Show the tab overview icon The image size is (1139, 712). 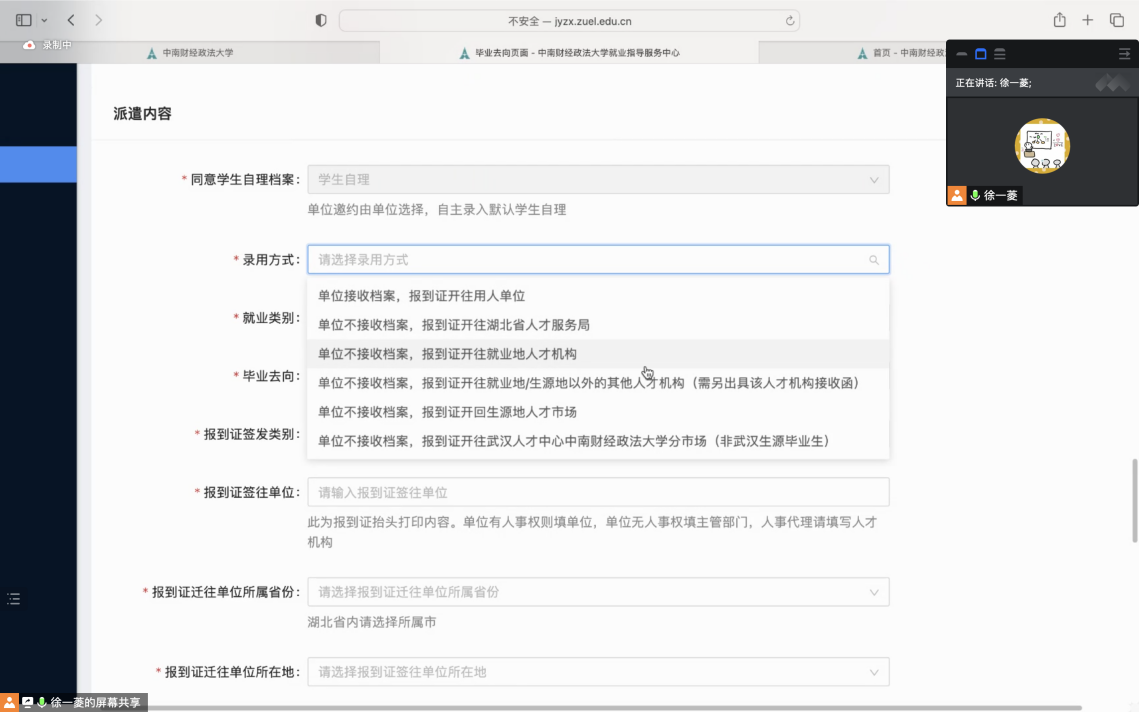[x=1117, y=20]
